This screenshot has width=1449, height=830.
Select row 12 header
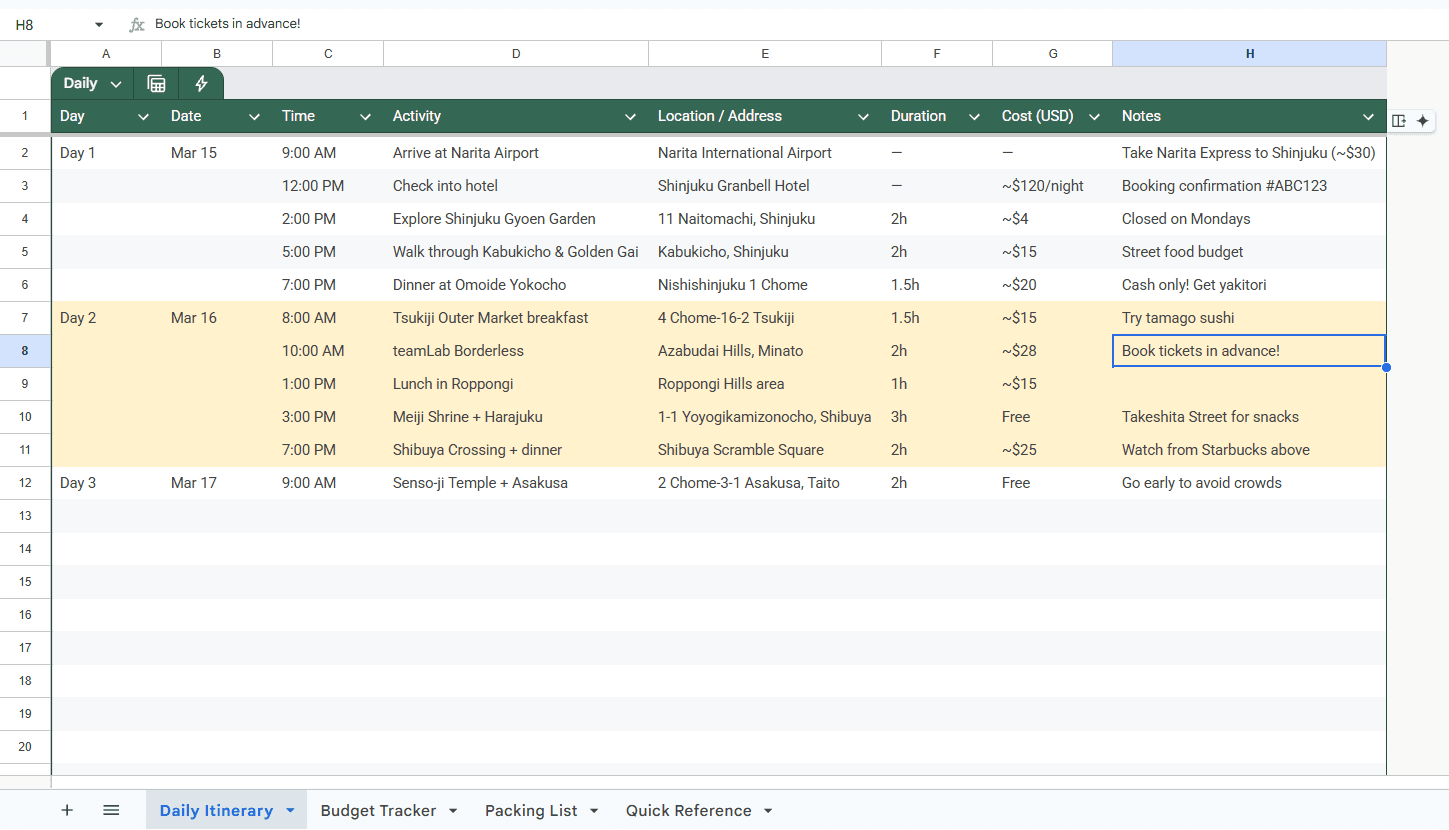pyautogui.click(x=25, y=483)
